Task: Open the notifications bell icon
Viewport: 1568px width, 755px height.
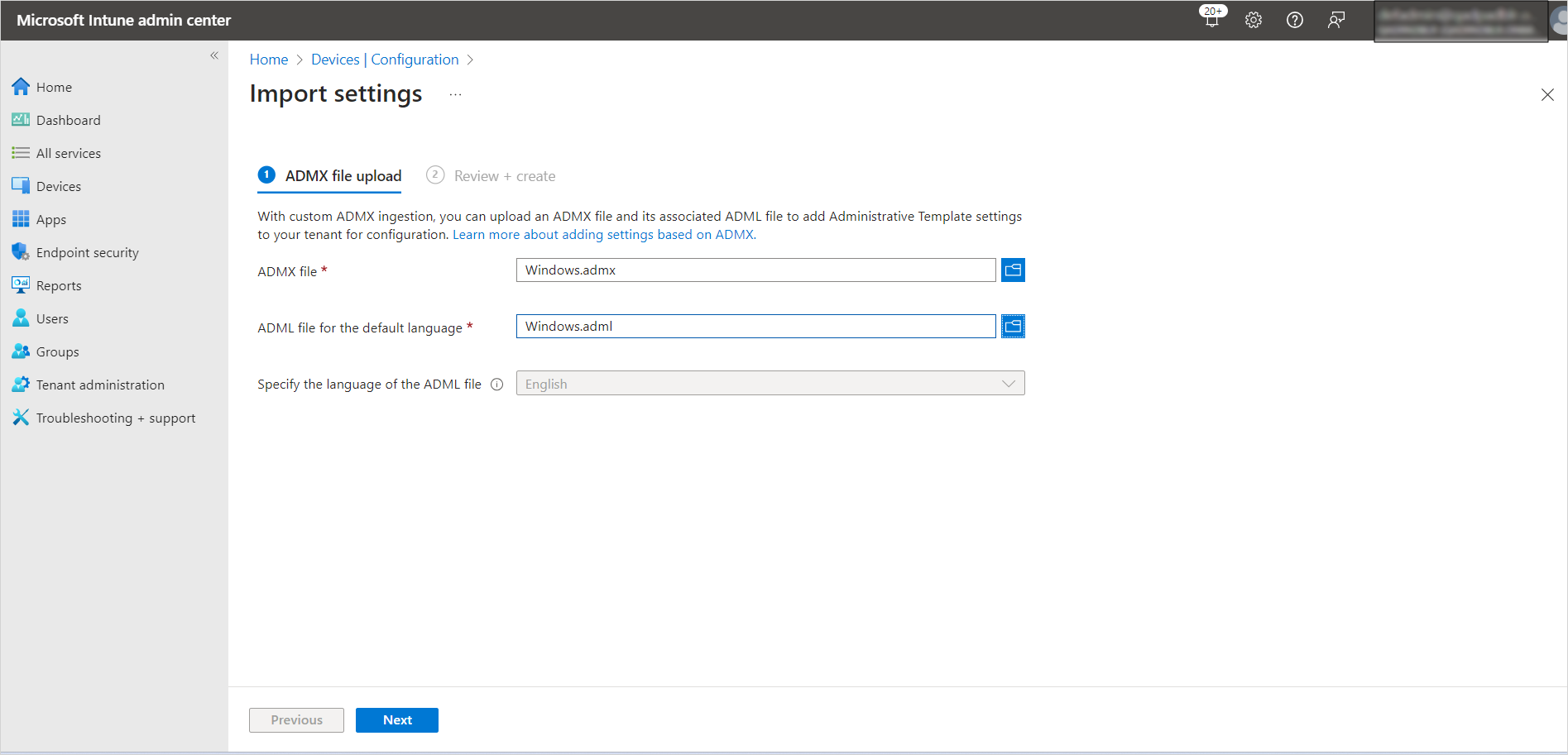Action: click(x=1211, y=20)
